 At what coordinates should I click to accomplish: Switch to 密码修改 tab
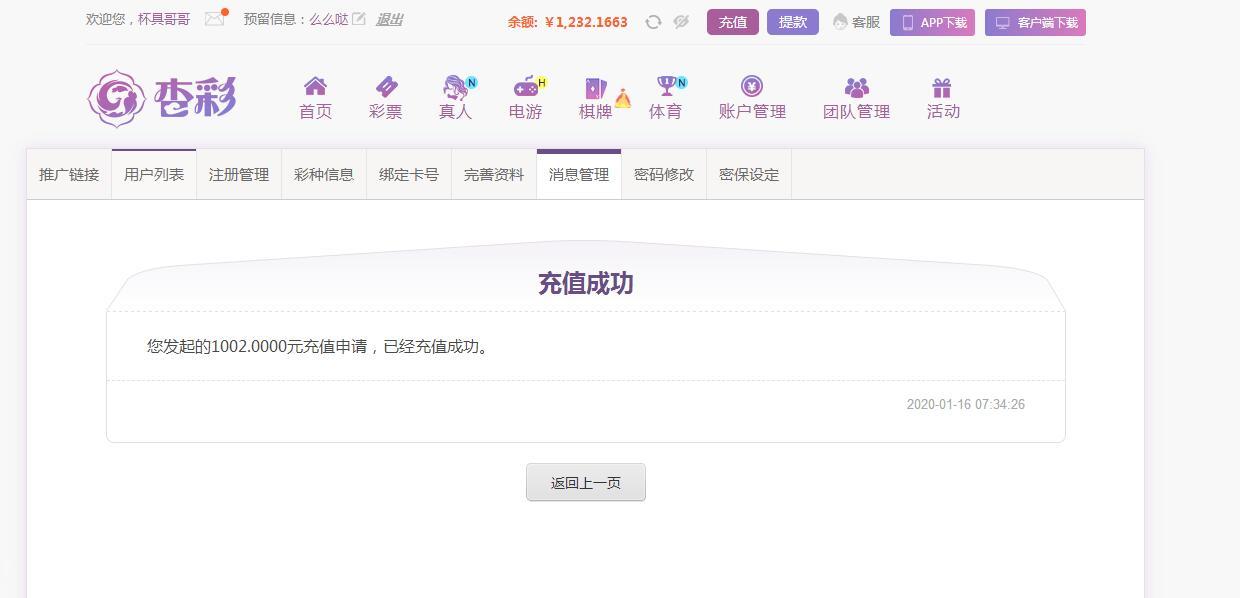pos(664,174)
